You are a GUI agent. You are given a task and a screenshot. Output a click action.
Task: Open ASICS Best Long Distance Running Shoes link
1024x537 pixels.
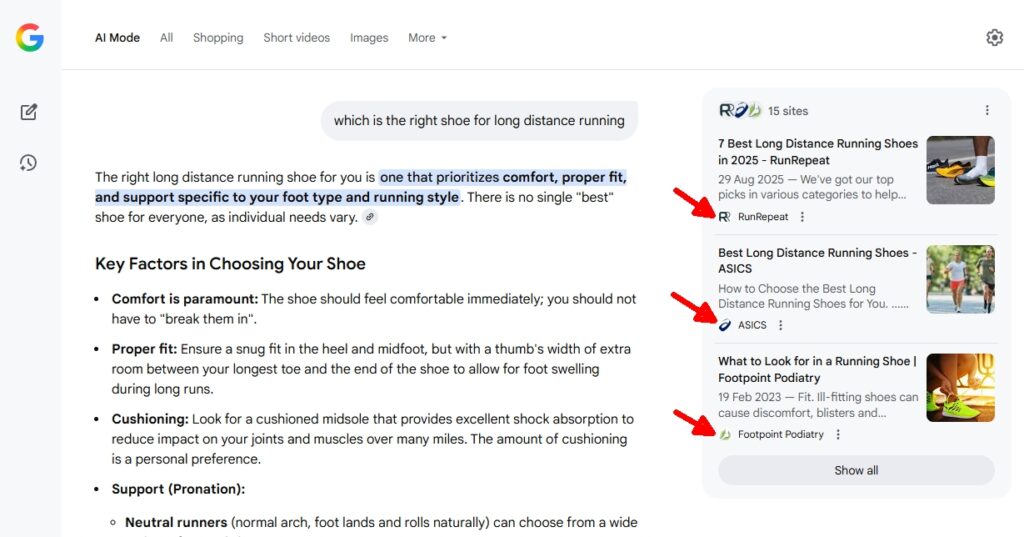pyautogui.click(x=817, y=261)
